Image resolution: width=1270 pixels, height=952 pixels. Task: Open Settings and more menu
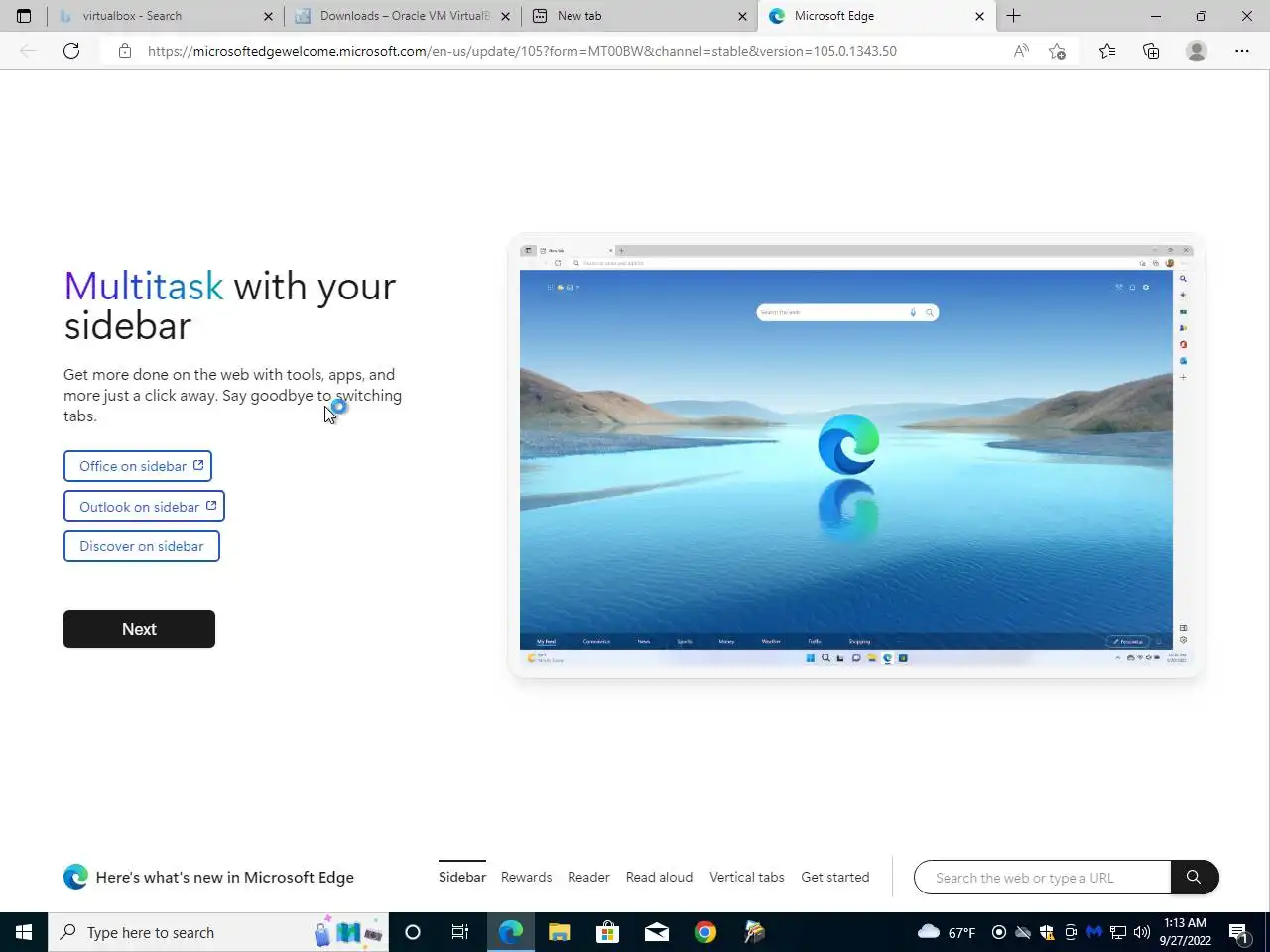(1242, 51)
